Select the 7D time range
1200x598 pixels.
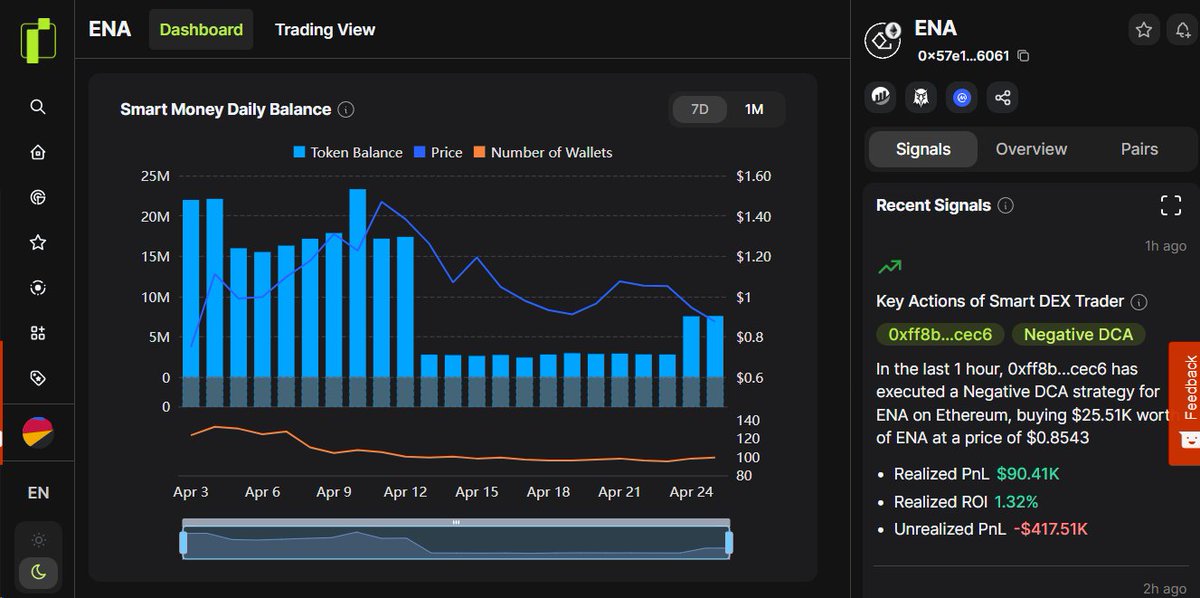699,109
